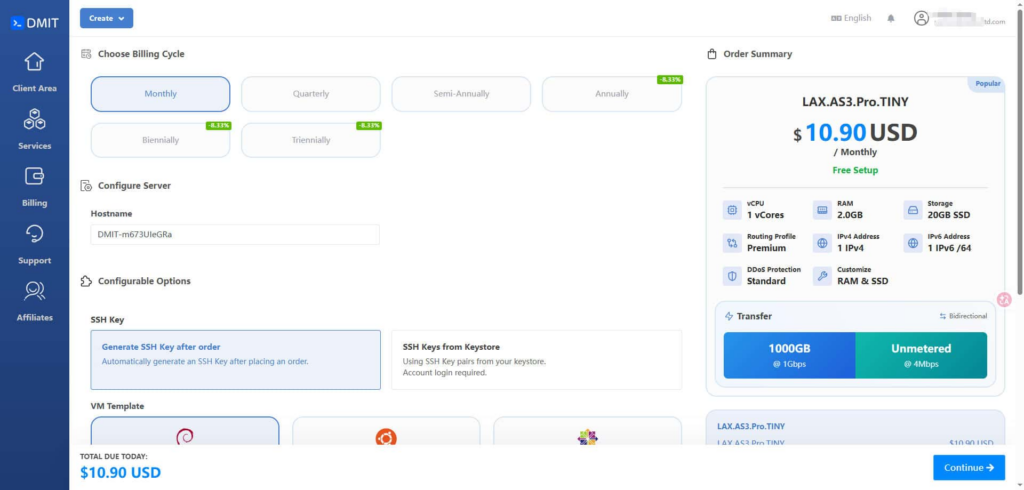The height and width of the screenshot is (490, 1024).
Task: Choose SSH Keys from Keystore option
Action: (536, 360)
